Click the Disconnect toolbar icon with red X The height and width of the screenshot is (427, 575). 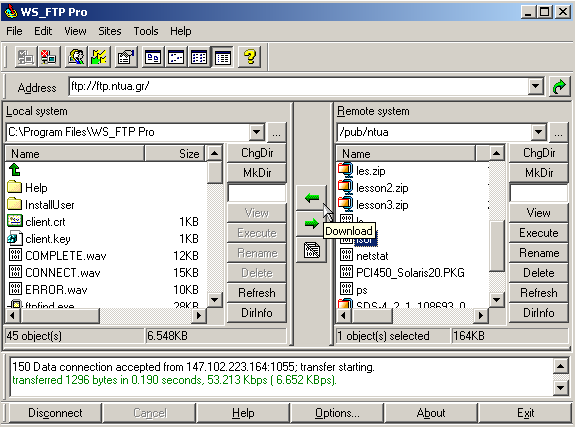pos(49,57)
